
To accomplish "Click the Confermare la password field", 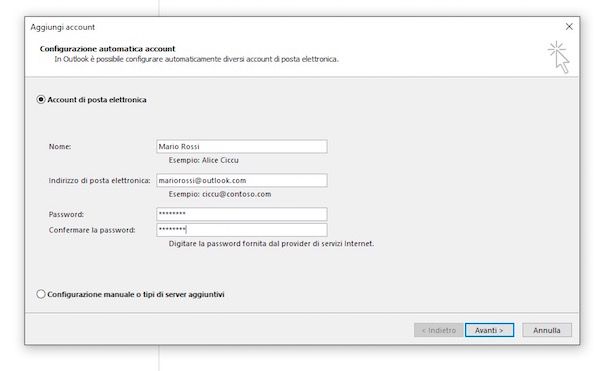I will click(x=242, y=230).
